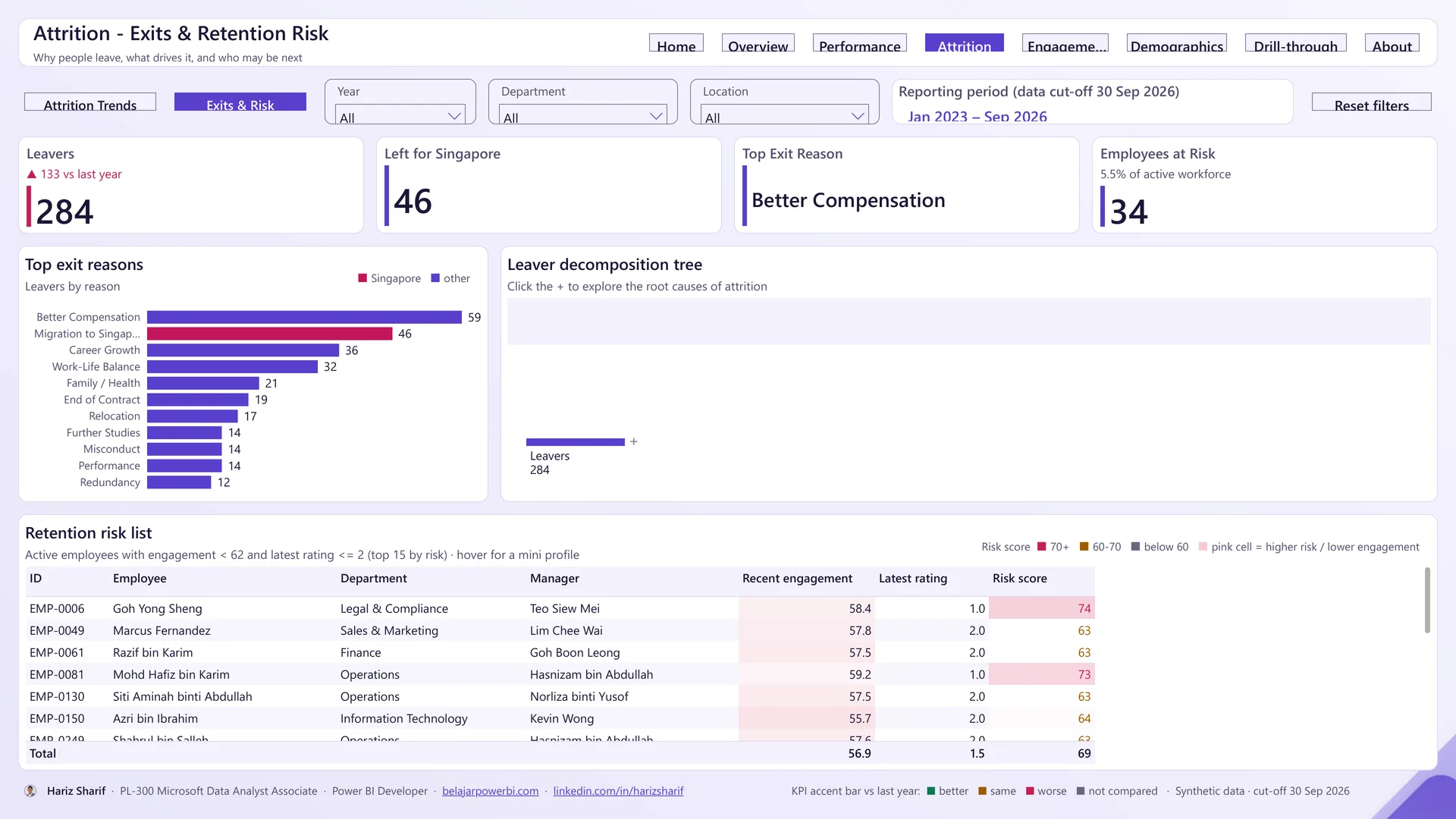Click risk score 73 cell
1456x819 pixels.
pyautogui.click(x=1042, y=675)
